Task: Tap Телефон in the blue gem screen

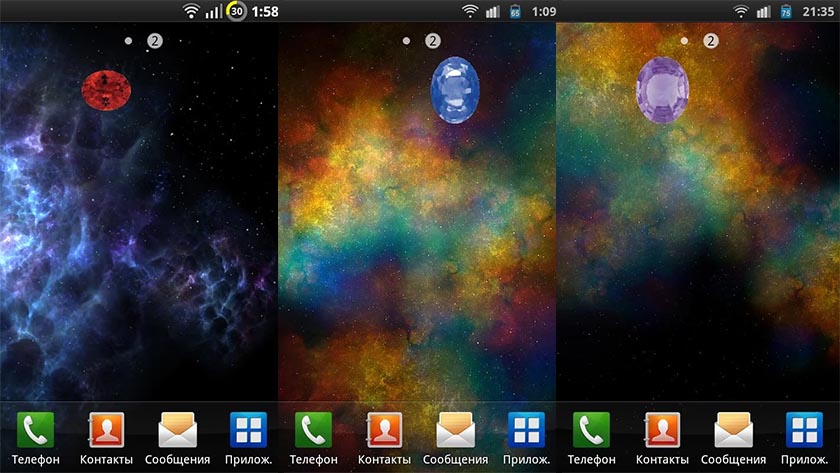Action: point(313,430)
